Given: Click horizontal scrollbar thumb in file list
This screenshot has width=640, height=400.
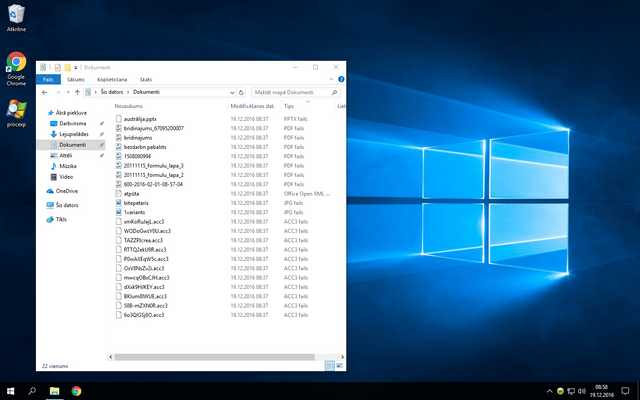Looking at the screenshot, I should pos(214,357).
